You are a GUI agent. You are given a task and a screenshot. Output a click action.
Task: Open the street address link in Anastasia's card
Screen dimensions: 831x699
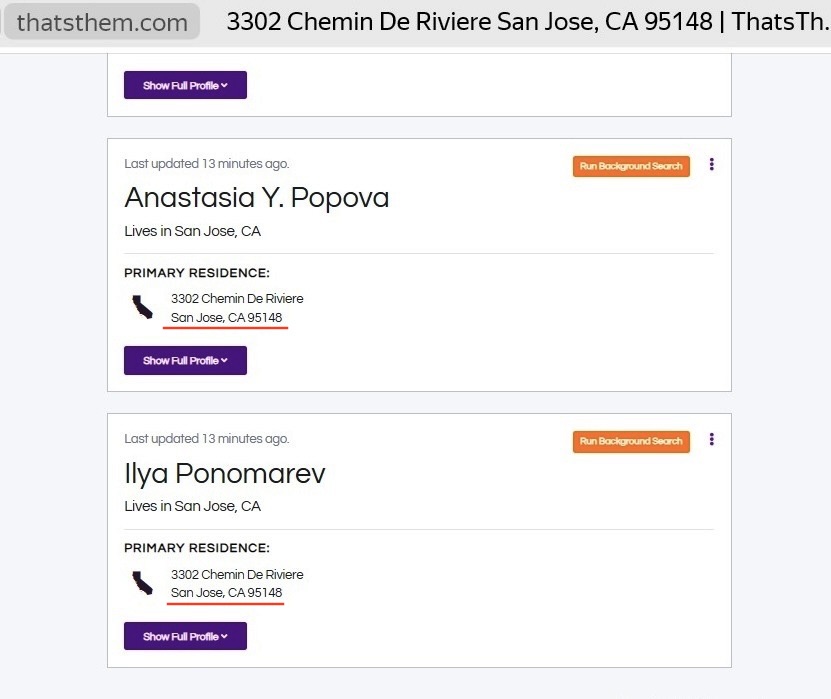coord(237,298)
